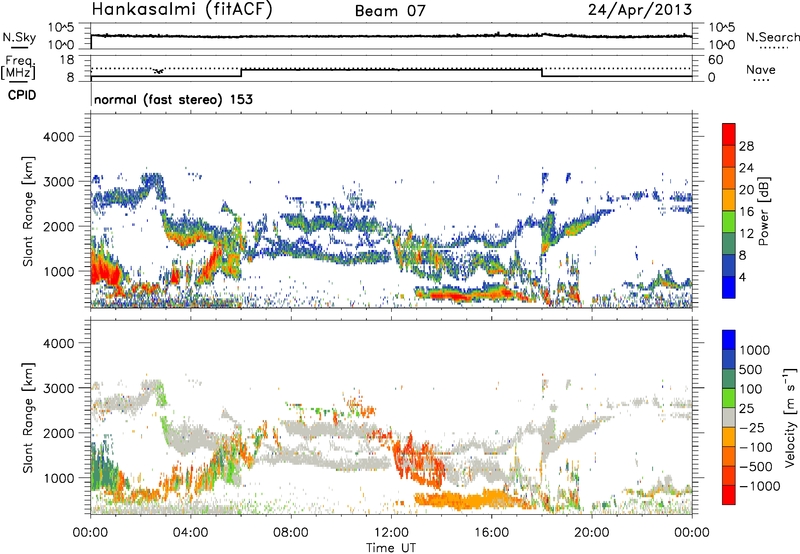Click the 2000 tick on power panel axis

58,226
